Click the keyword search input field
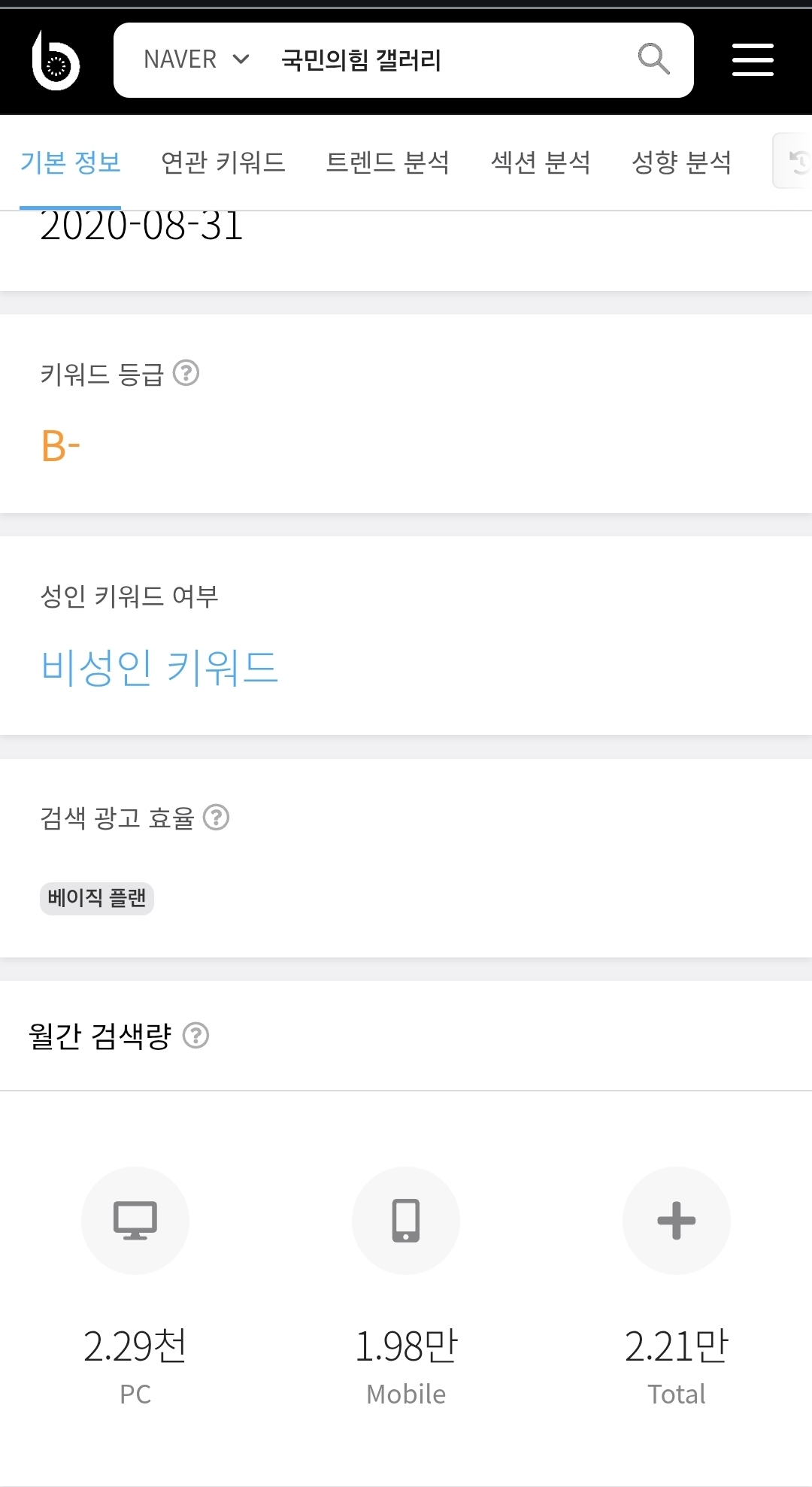Screen dimensions: 812x1487 coord(451,59)
